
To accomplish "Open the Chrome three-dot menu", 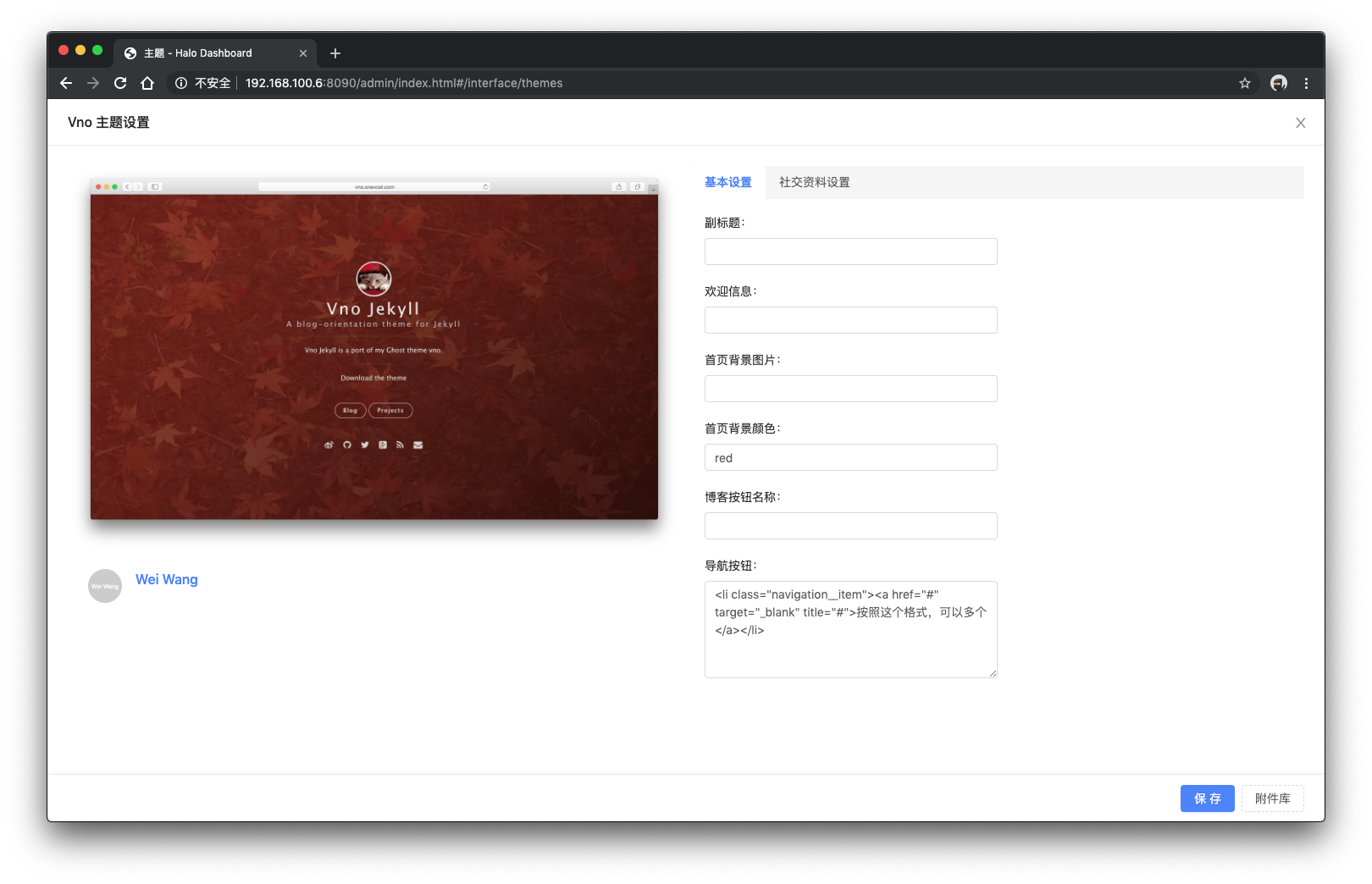I will click(x=1306, y=83).
